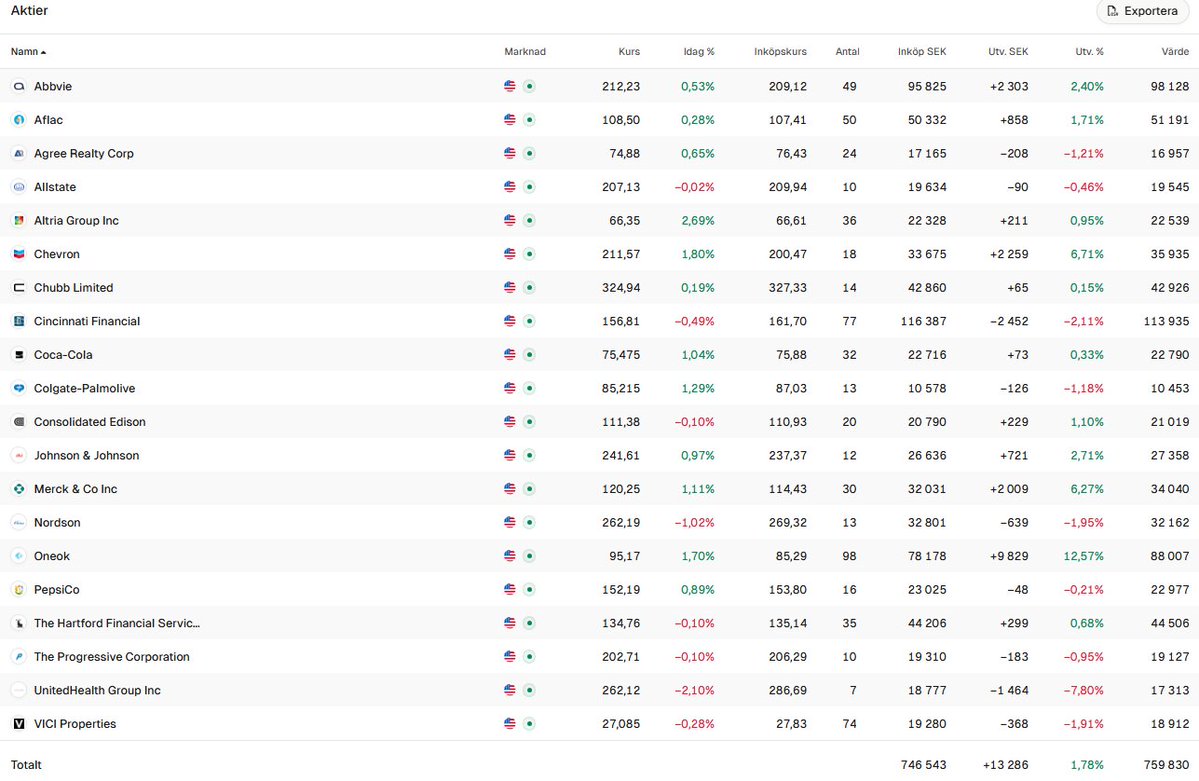Click the Exportera button
This screenshot has height=781, width=1199.
pyautogui.click(x=1142, y=11)
